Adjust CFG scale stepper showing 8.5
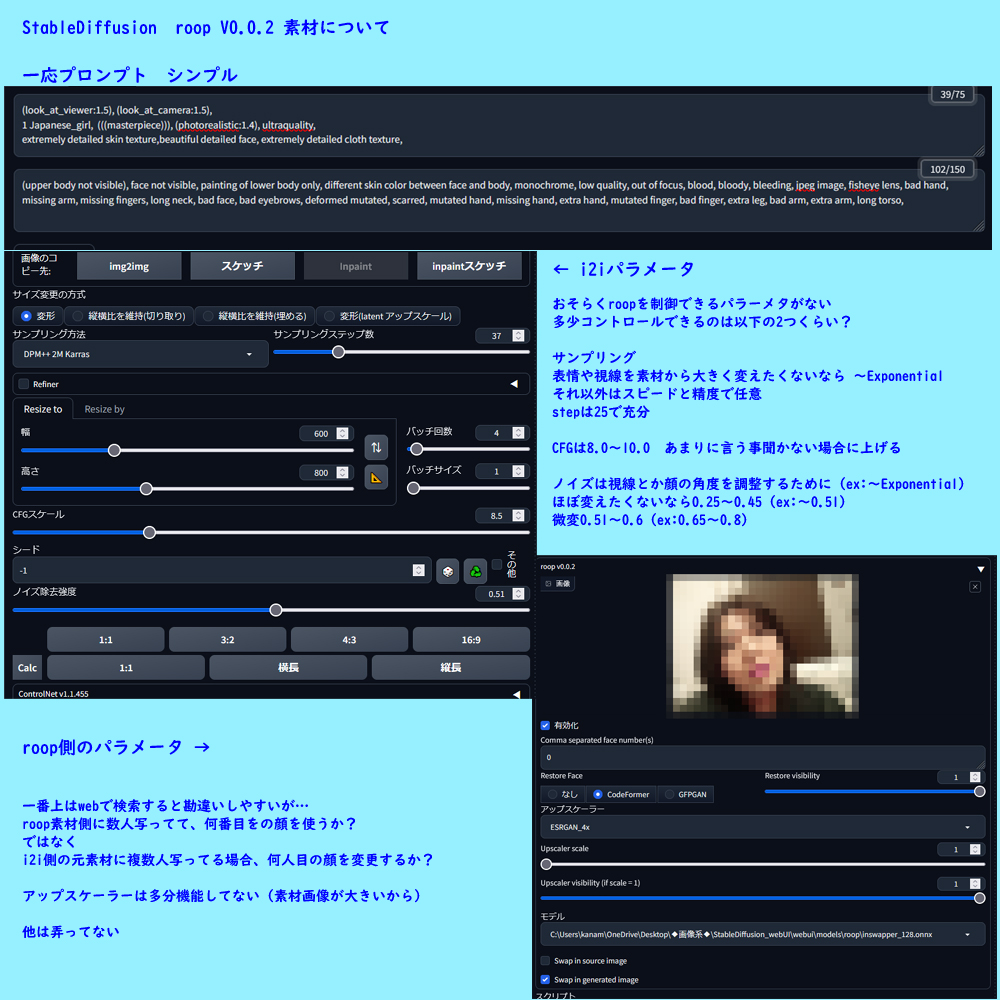This screenshot has height=1000, width=1000. point(518,515)
